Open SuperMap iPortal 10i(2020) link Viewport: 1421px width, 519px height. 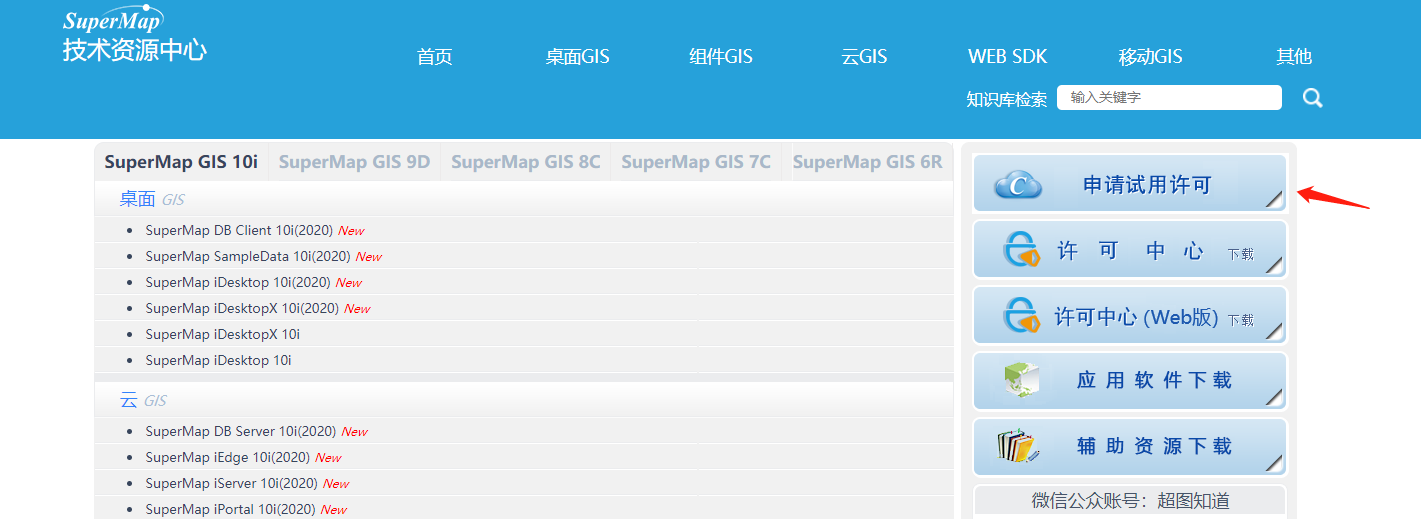click(231, 509)
